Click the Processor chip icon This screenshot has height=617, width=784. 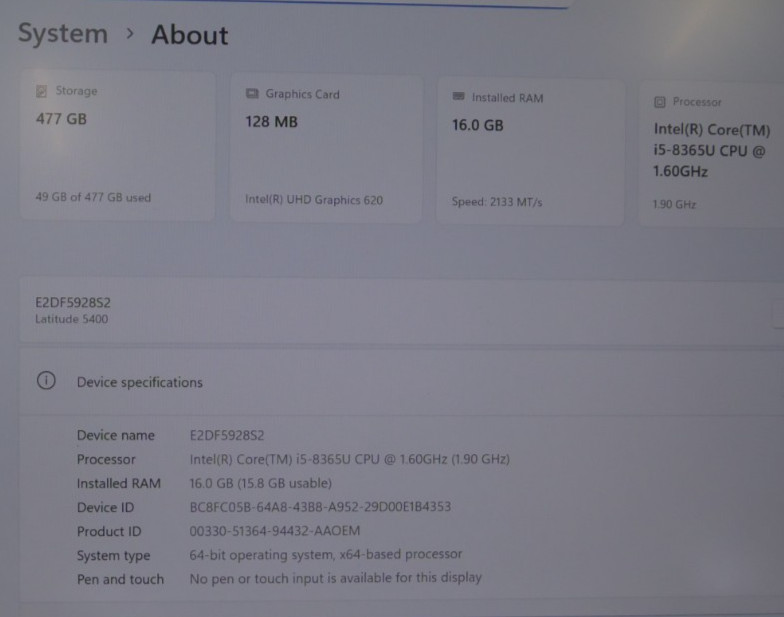(660, 102)
